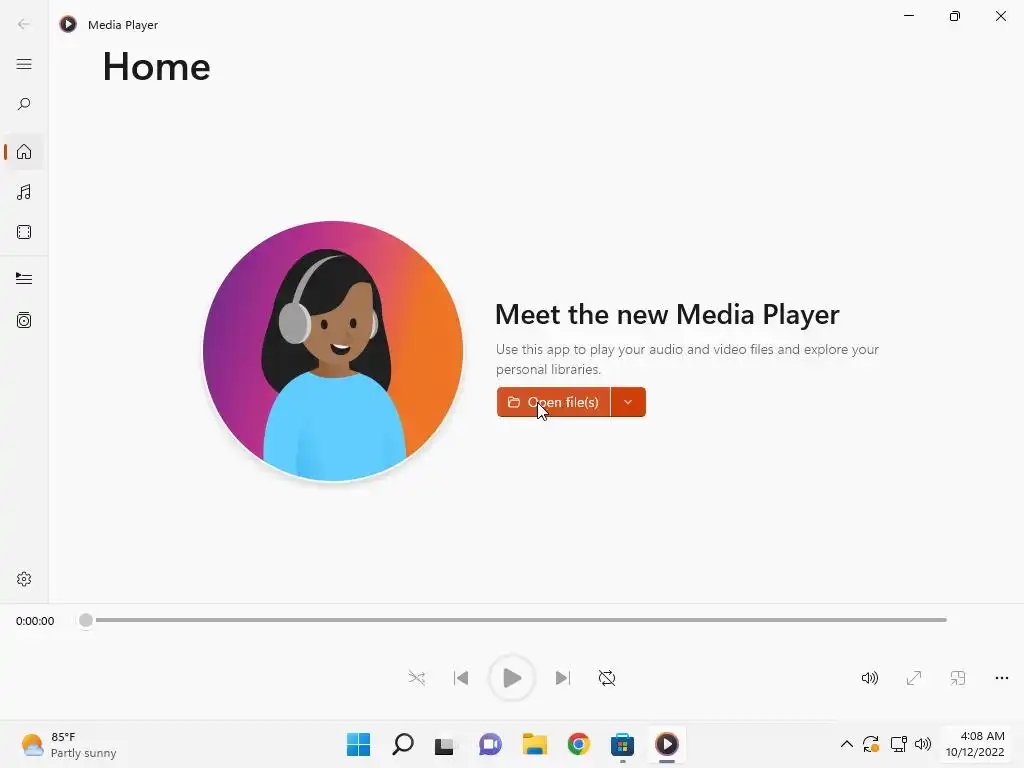This screenshot has width=1024, height=768.
Task: Switch to mini player mode
Action: (x=957, y=678)
